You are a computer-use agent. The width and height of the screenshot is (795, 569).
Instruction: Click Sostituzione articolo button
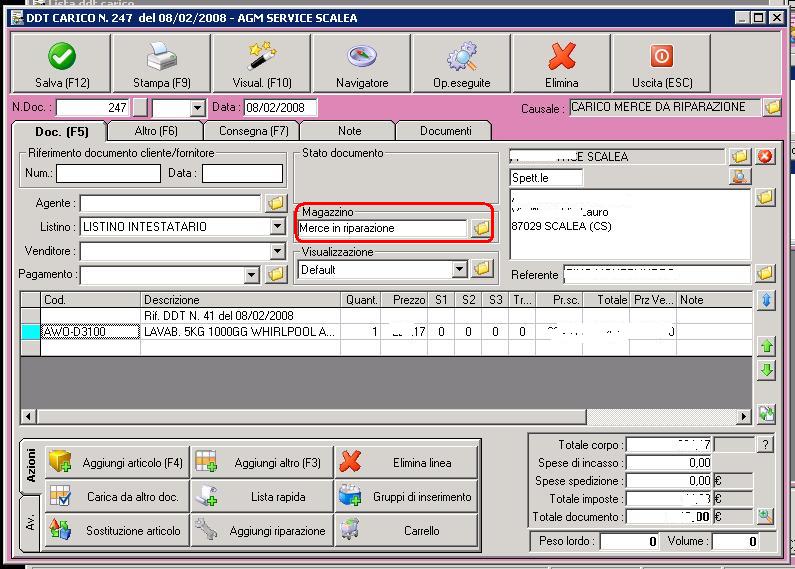click(117, 530)
